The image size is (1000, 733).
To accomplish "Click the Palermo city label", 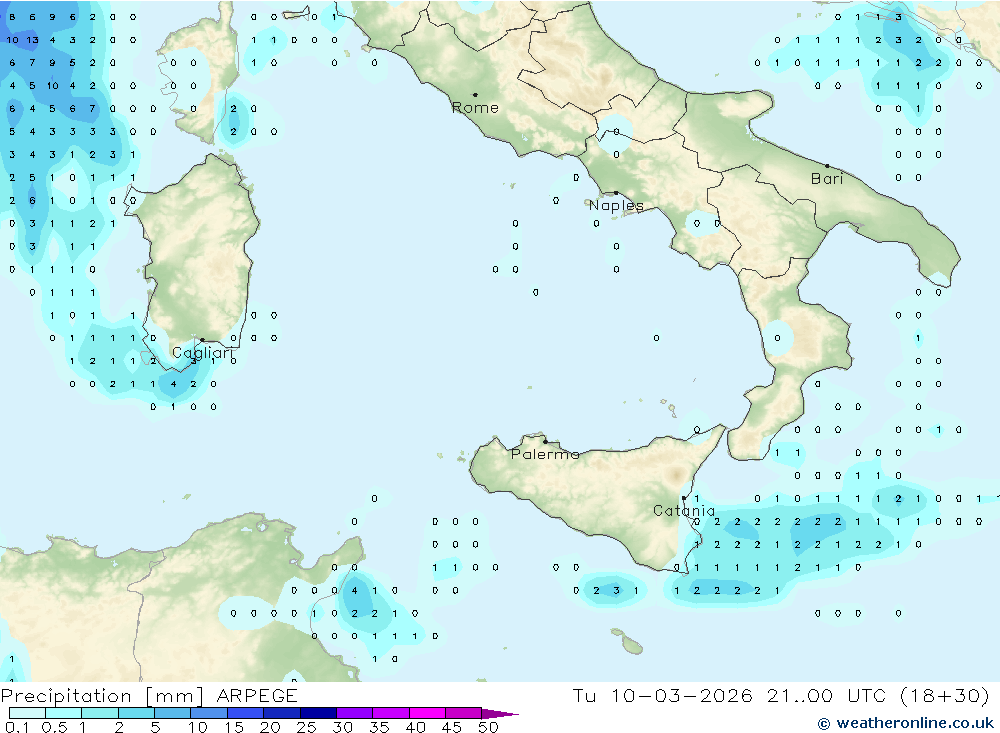I will coord(545,454).
